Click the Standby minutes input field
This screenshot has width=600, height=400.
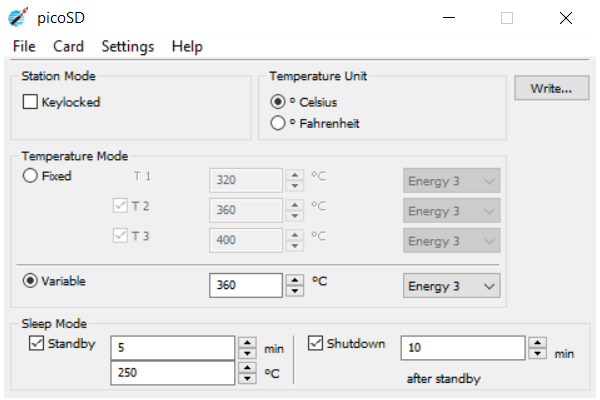(171, 348)
